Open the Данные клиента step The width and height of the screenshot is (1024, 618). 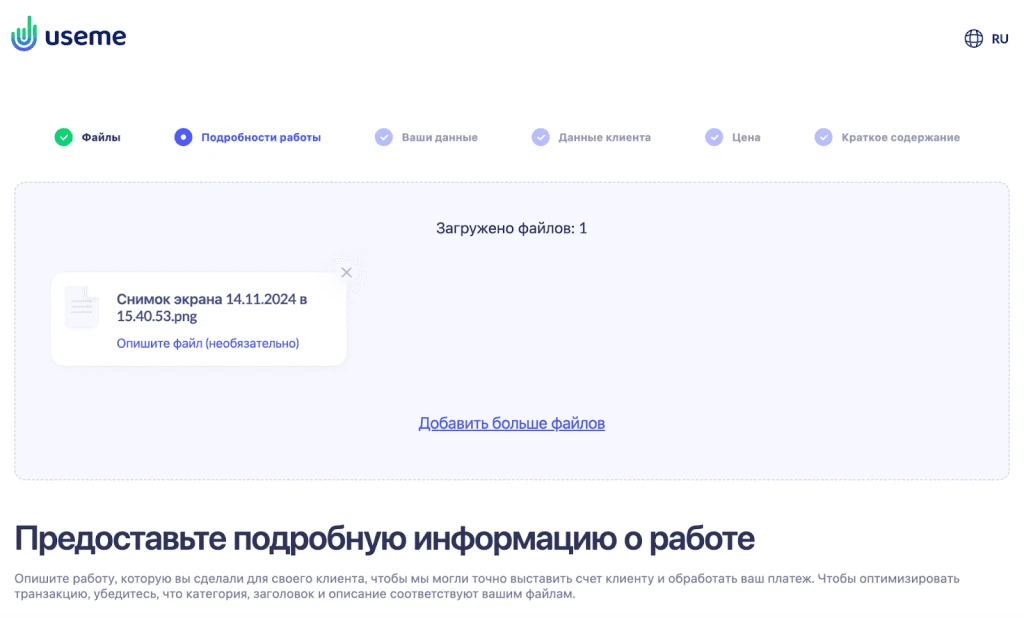click(x=604, y=137)
